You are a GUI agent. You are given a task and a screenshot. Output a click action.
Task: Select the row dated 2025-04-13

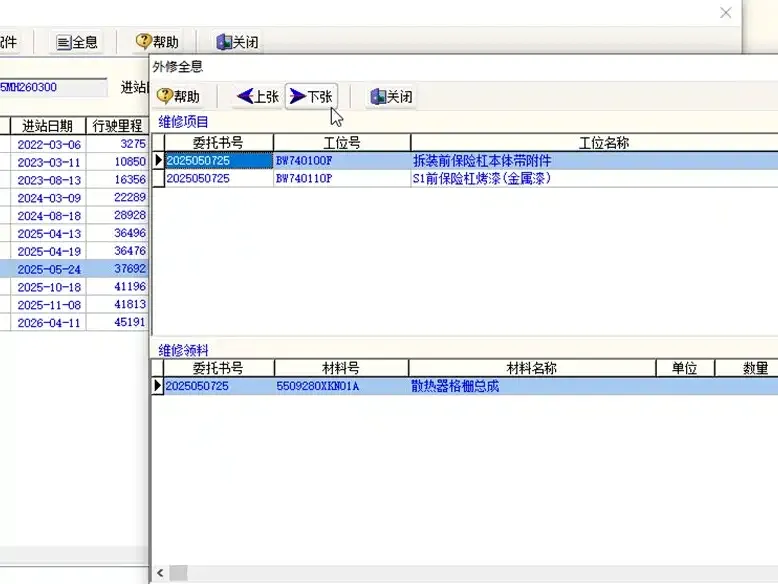(74, 233)
